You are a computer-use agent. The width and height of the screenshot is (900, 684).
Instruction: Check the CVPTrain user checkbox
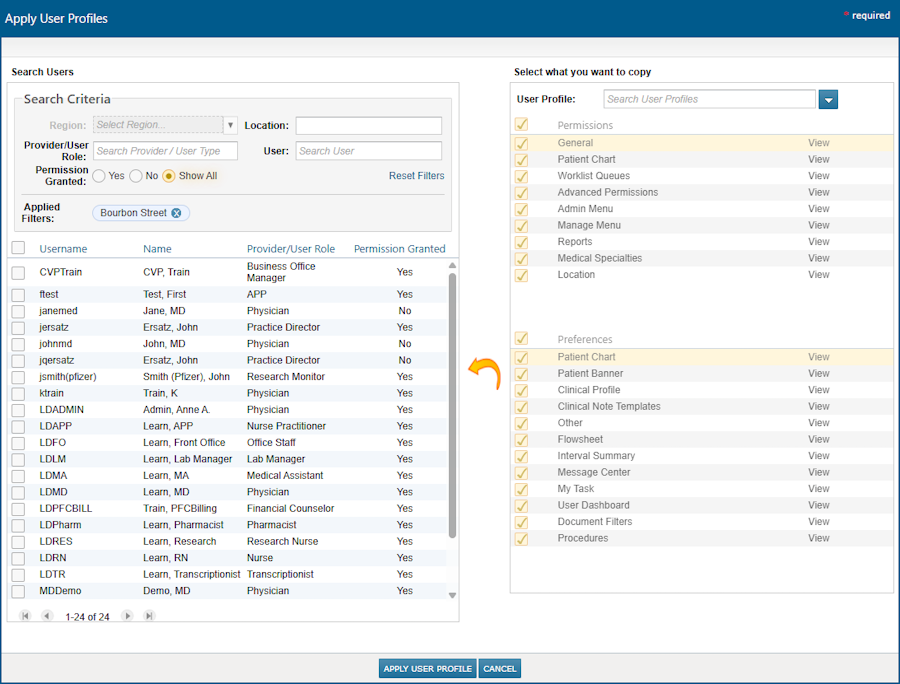(18, 273)
